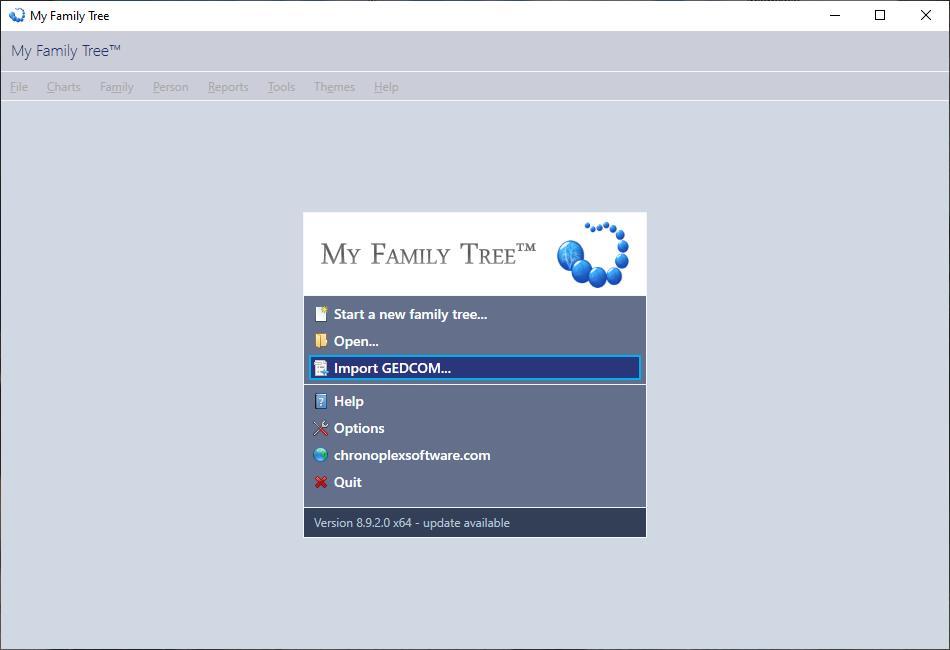
Task: Open the Themes menu
Action: point(334,87)
